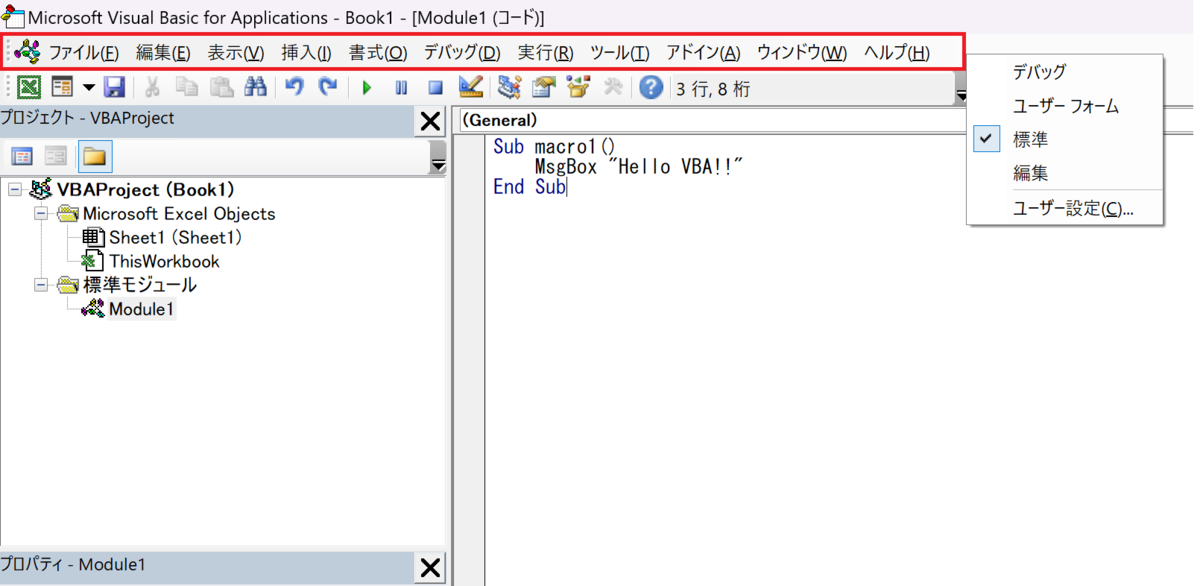
Task: Enable the デバッグ toolbar in popup
Action: 1065,72
